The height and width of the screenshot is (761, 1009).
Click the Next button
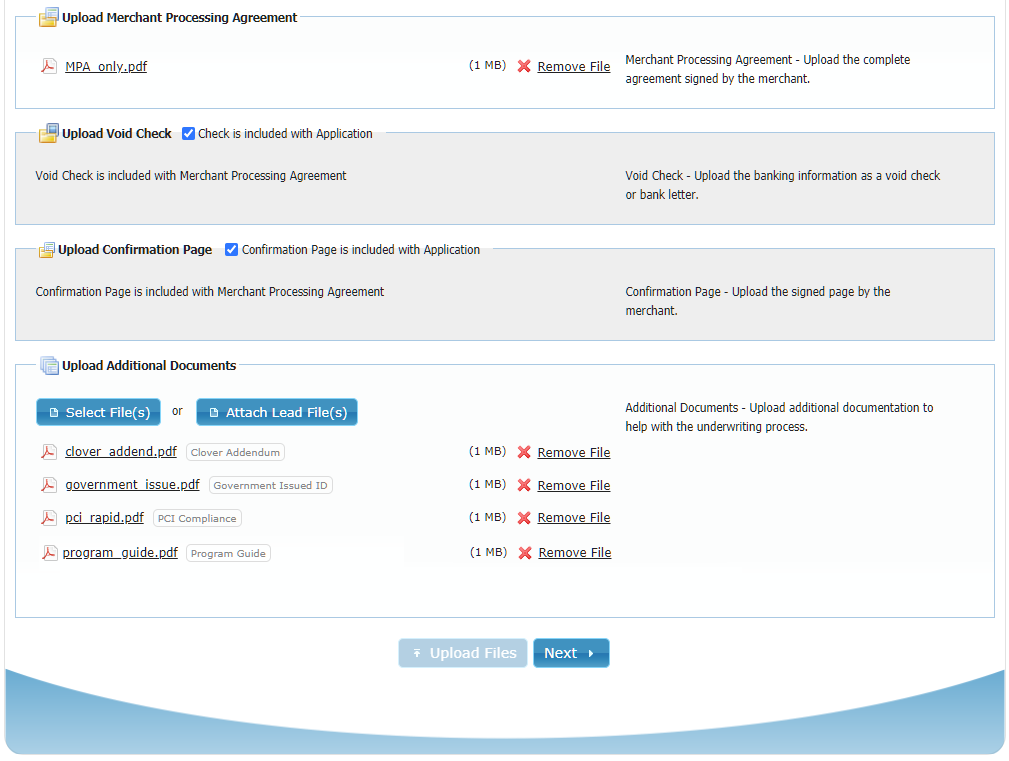pos(570,653)
